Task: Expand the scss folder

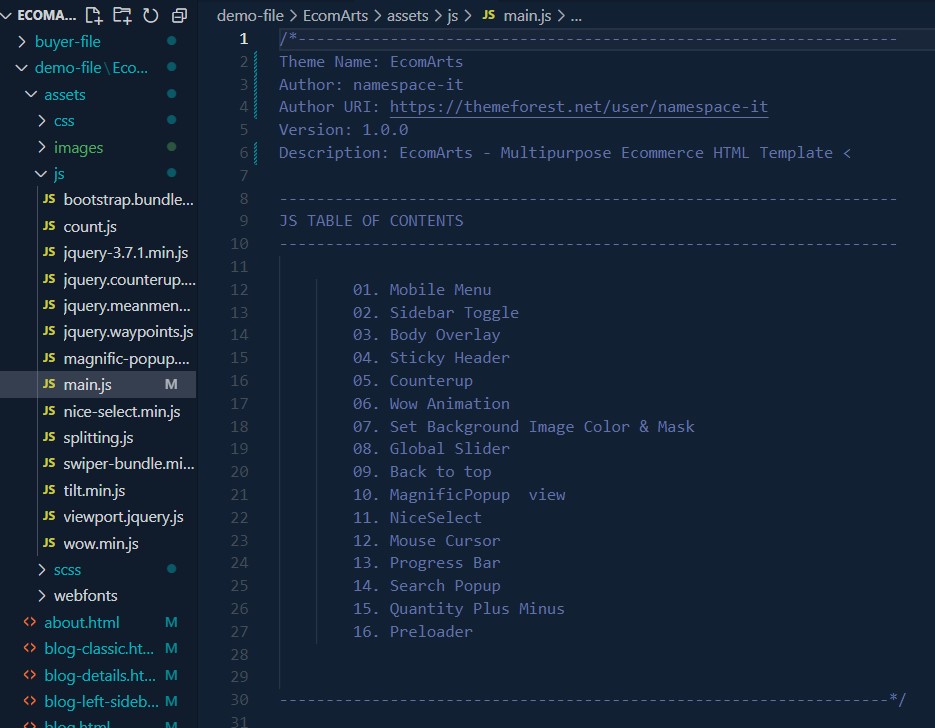Action: [x=67, y=570]
